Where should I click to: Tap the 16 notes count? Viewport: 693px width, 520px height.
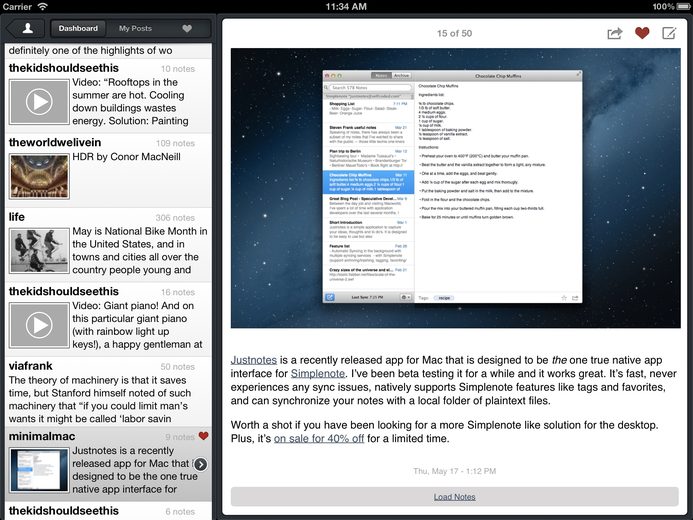point(178,292)
